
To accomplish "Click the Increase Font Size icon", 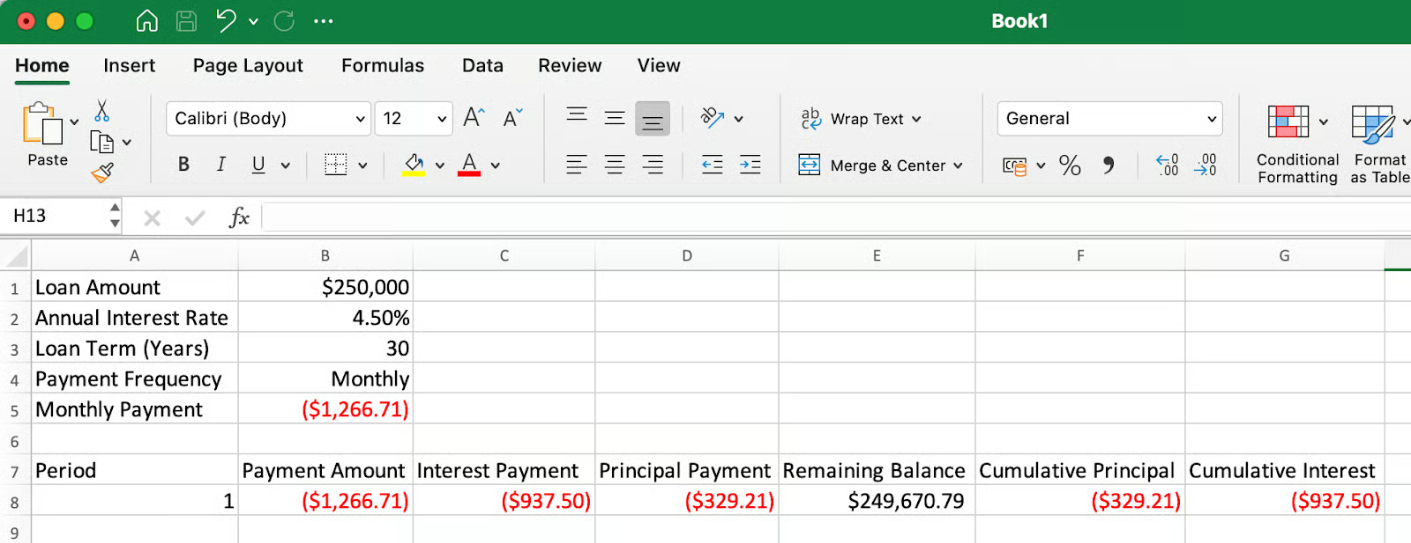I will pos(473,118).
